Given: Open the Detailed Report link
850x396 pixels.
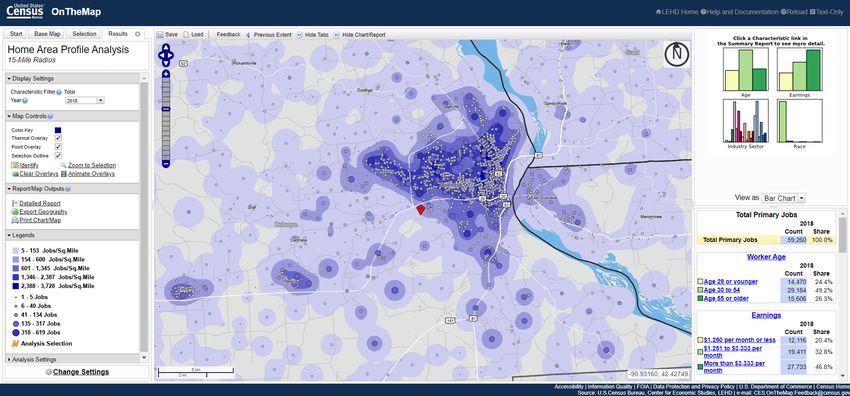Looking at the screenshot, I should tap(40, 203).
